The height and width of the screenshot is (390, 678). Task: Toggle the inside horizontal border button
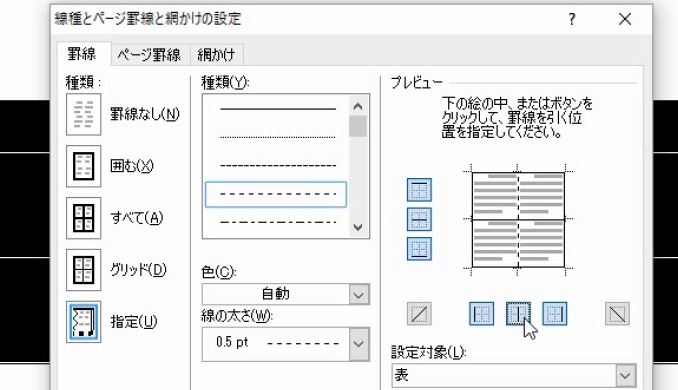coord(419,219)
